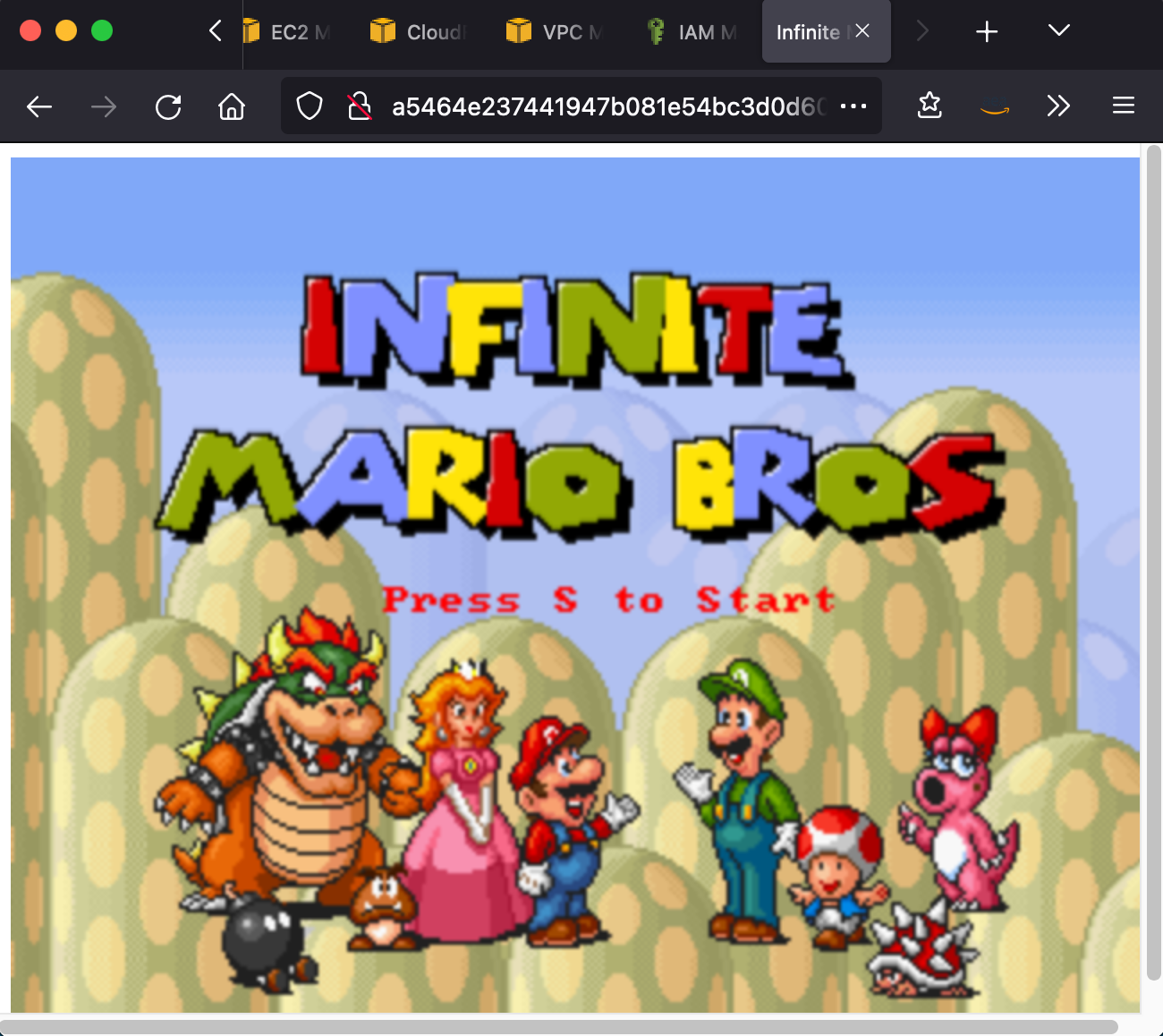Expand the list all tabs chevron
1163x1036 pixels.
(1058, 31)
